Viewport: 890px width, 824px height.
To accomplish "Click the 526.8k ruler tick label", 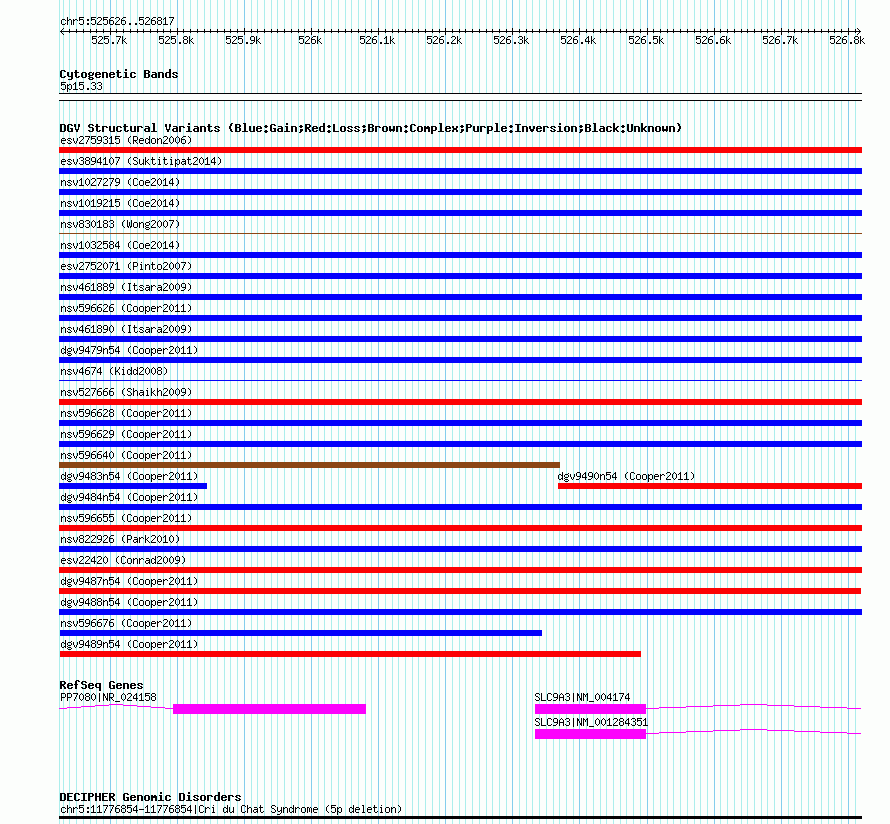I will click(x=847, y=40).
